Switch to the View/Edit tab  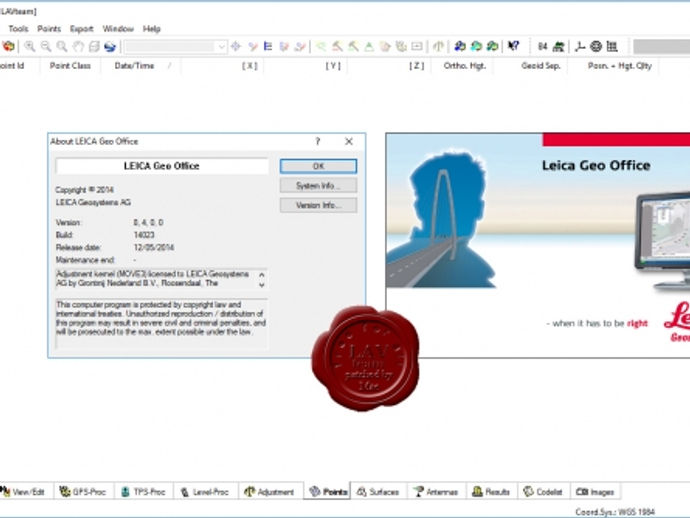click(x=25, y=492)
